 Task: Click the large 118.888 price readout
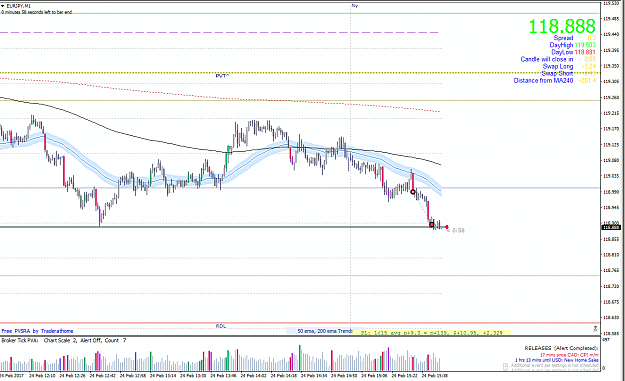pos(562,26)
